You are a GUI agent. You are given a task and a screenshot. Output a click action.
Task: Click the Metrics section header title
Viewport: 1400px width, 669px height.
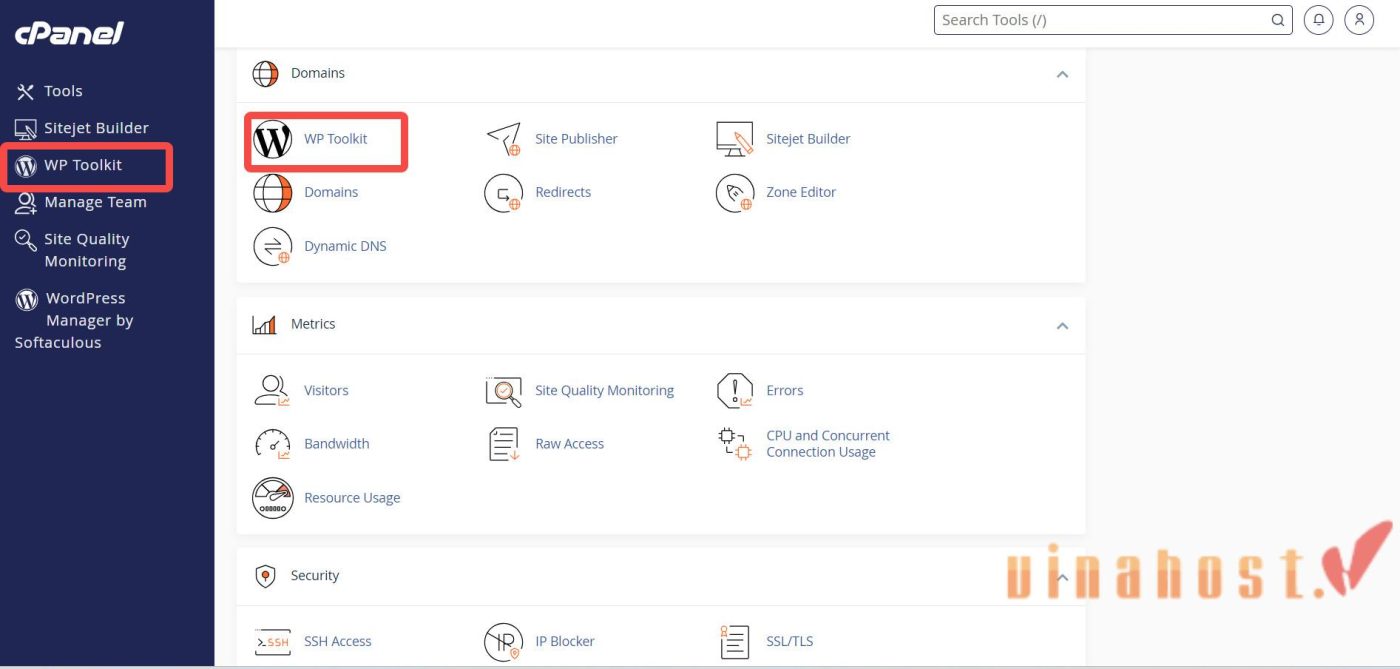(313, 324)
